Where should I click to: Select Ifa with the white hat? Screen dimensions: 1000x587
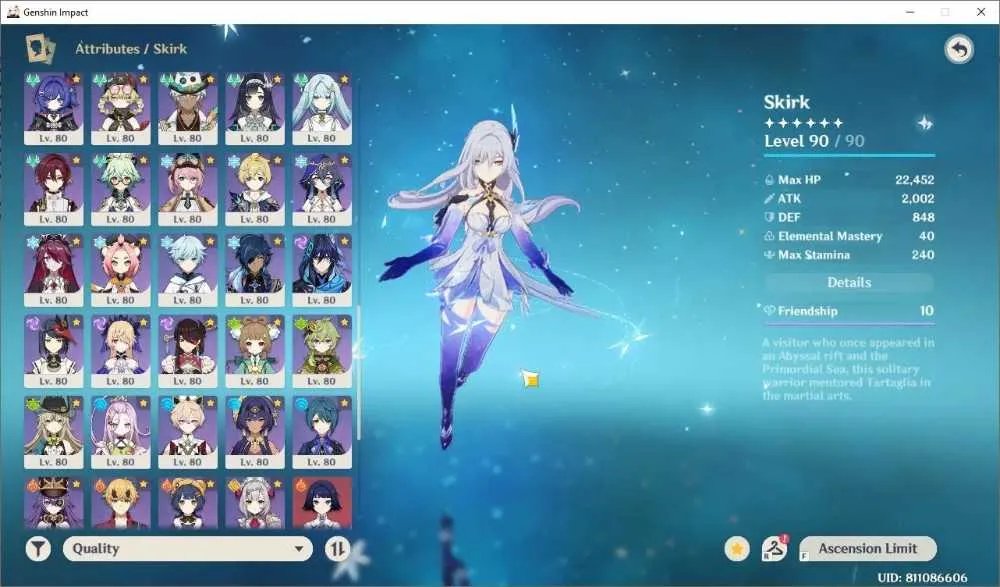pyautogui.click(x=188, y=108)
